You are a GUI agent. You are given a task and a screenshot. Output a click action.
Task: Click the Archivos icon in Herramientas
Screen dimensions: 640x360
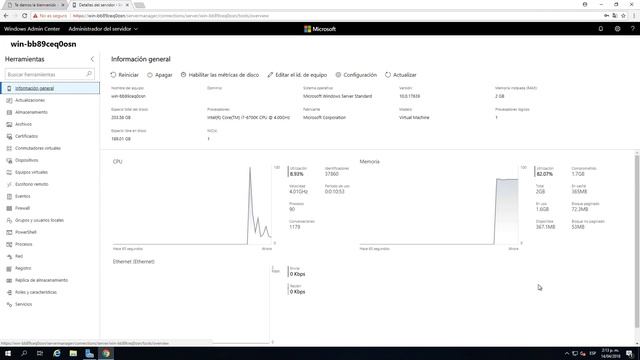pos(9,124)
